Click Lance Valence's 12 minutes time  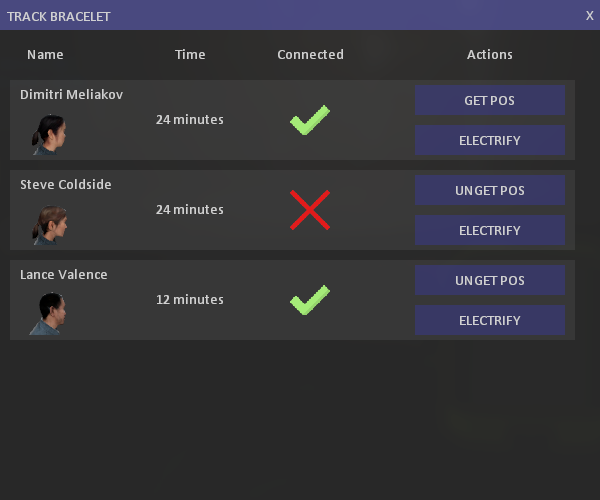(x=190, y=300)
